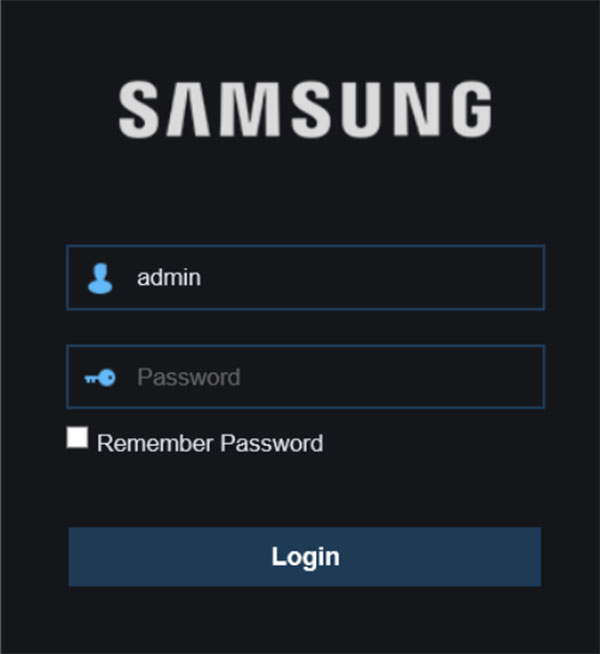Activate the admin username text box
This screenshot has height=654, width=600.
pos(306,278)
